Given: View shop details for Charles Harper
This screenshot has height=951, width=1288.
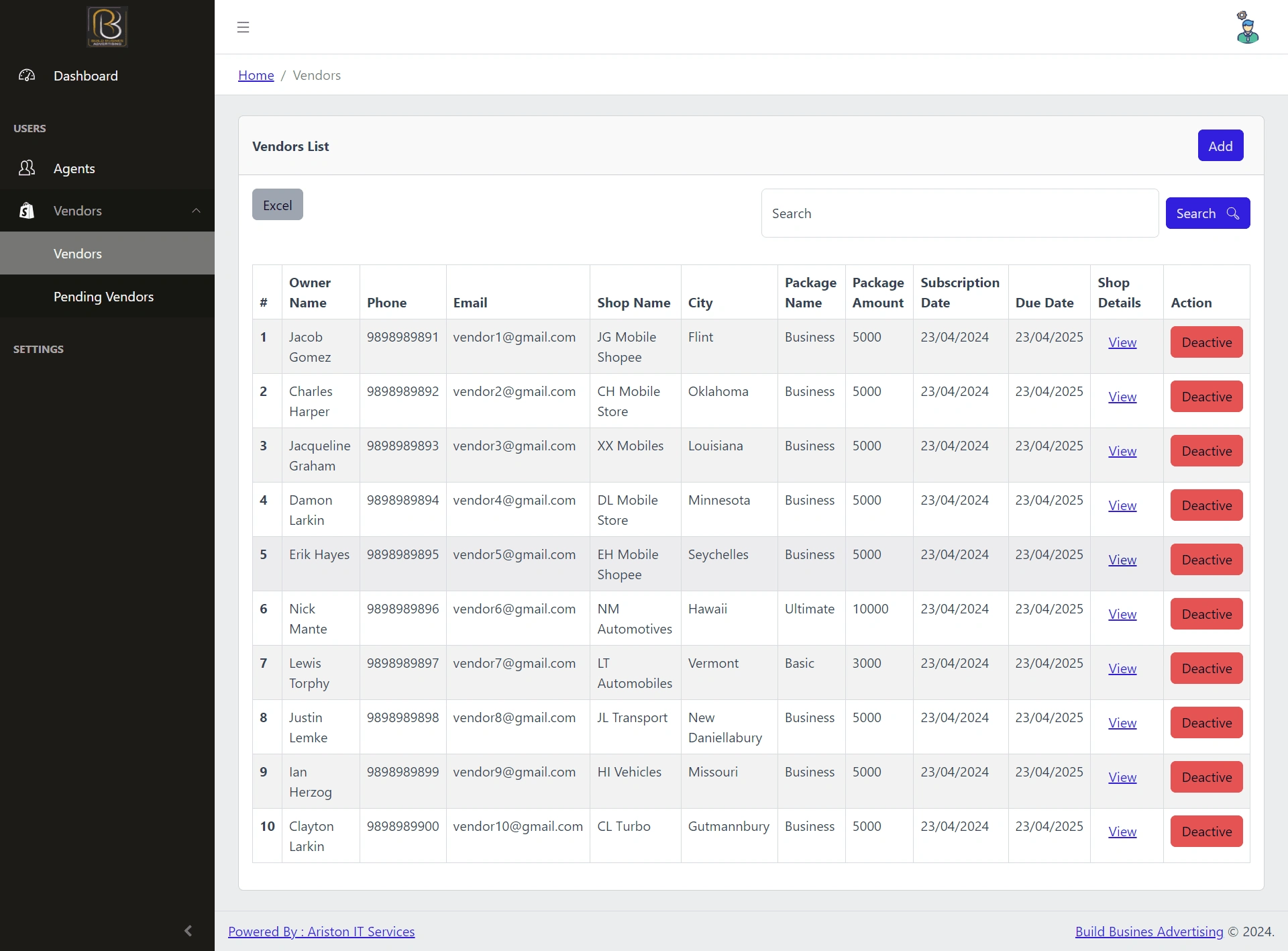Looking at the screenshot, I should coord(1122,397).
